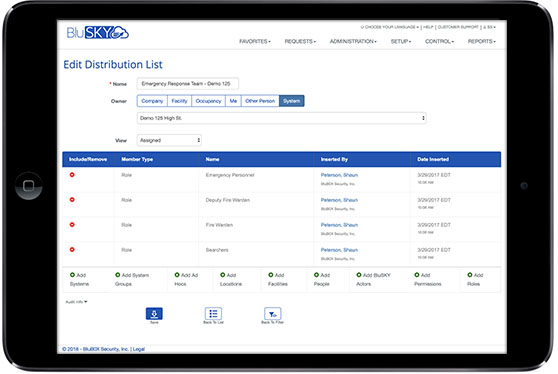This screenshot has width=558, height=374.
Task: Open the user account dropdown
Action: point(489,27)
